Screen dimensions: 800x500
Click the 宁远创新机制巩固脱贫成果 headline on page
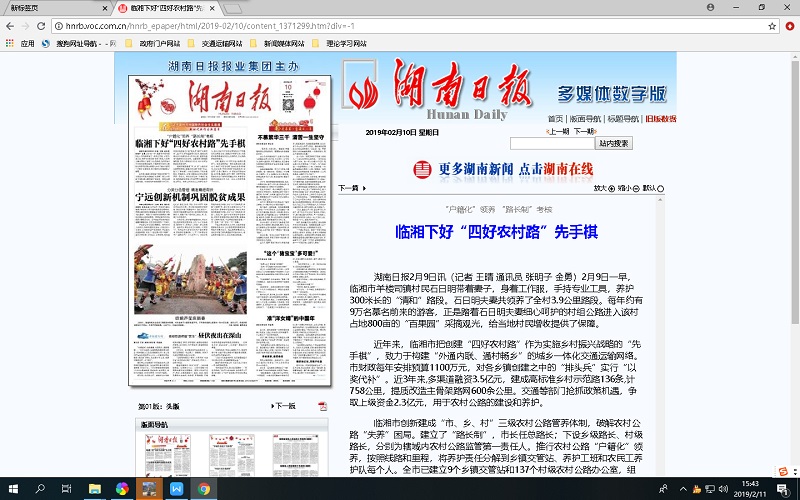pyautogui.click(x=190, y=197)
